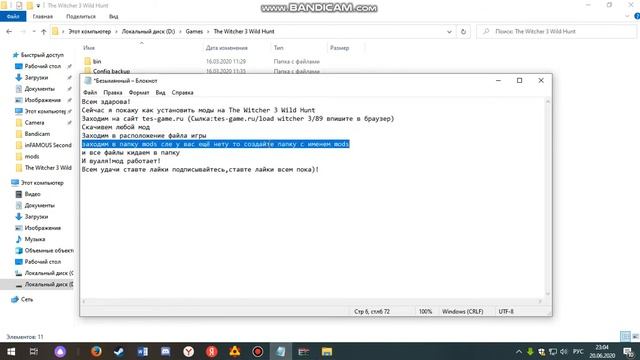Screen dimensions: 640x360
Task: Click the properties icon in Explorer title bar
Action: point(19,5)
